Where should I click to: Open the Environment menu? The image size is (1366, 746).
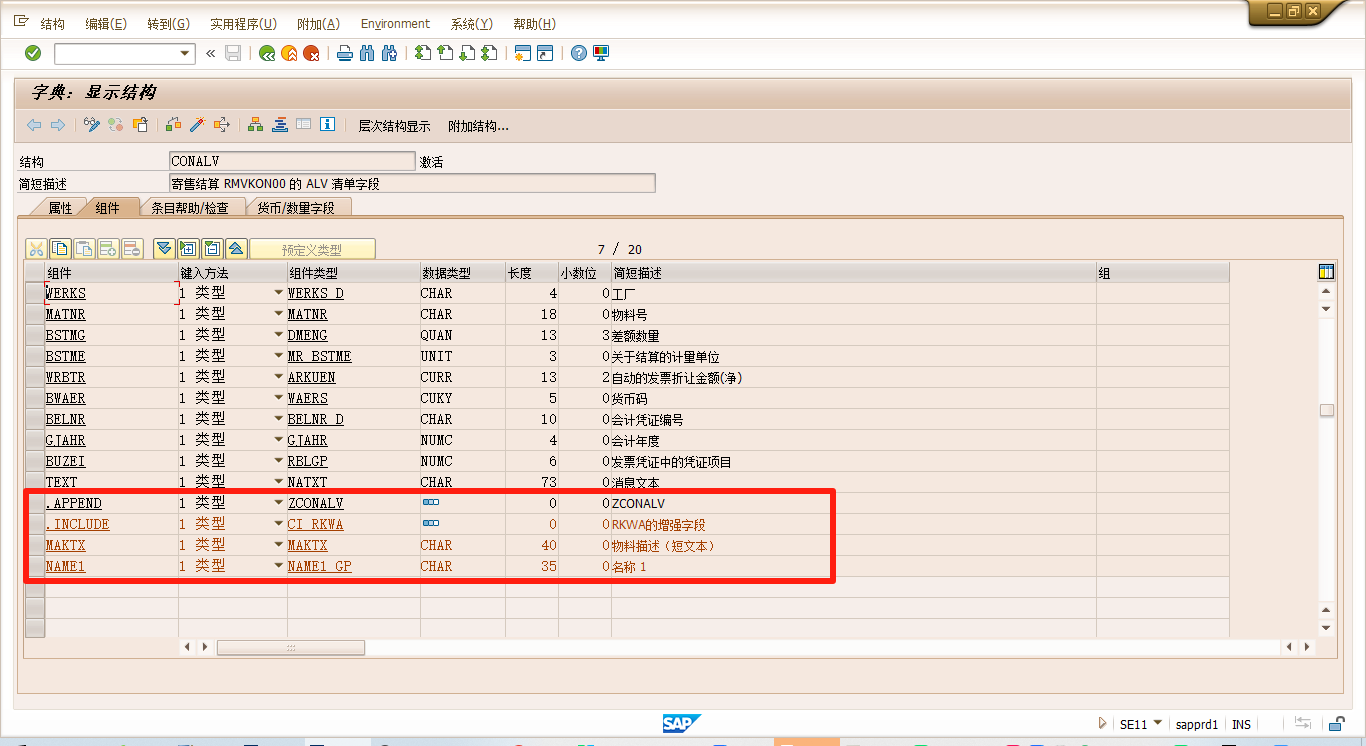click(x=396, y=23)
